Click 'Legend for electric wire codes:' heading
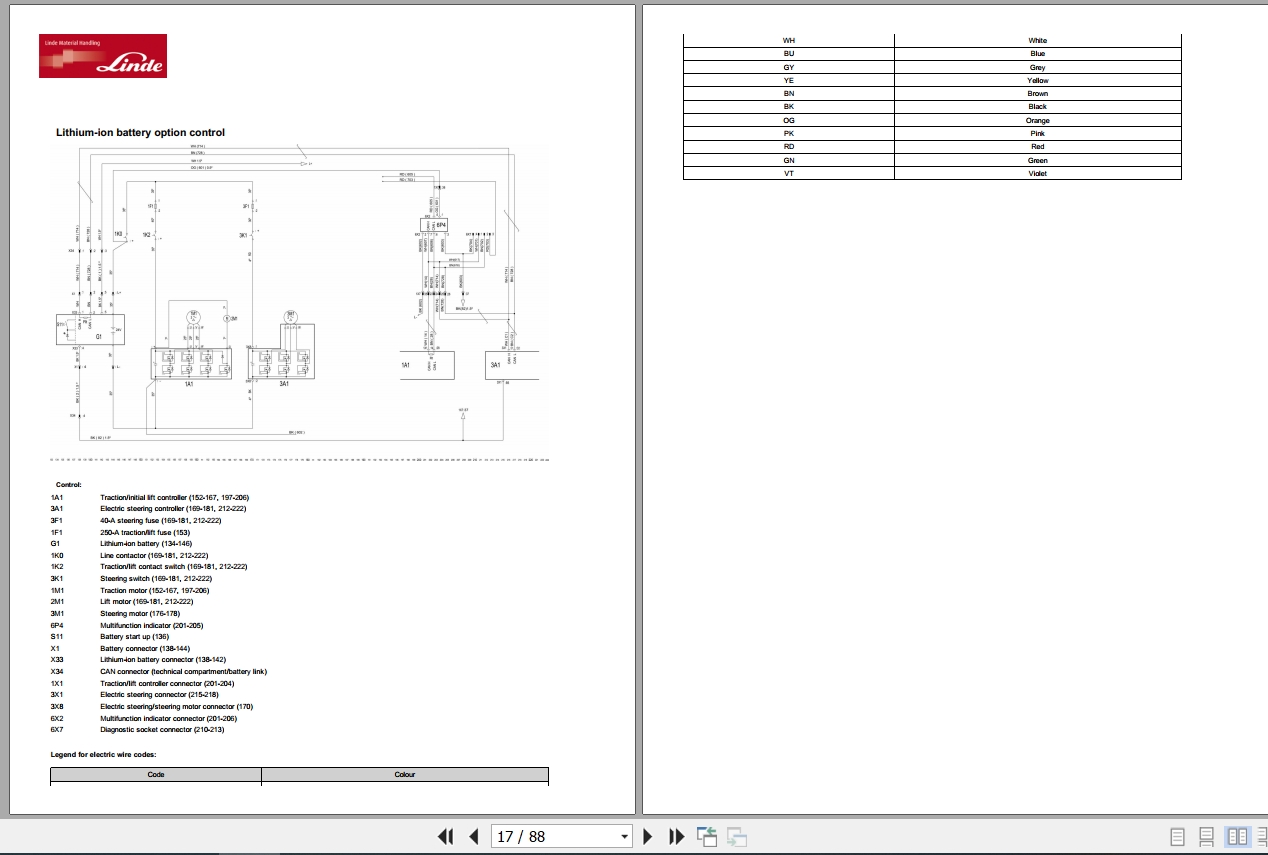Image resolution: width=1268 pixels, height=855 pixels. click(104, 754)
